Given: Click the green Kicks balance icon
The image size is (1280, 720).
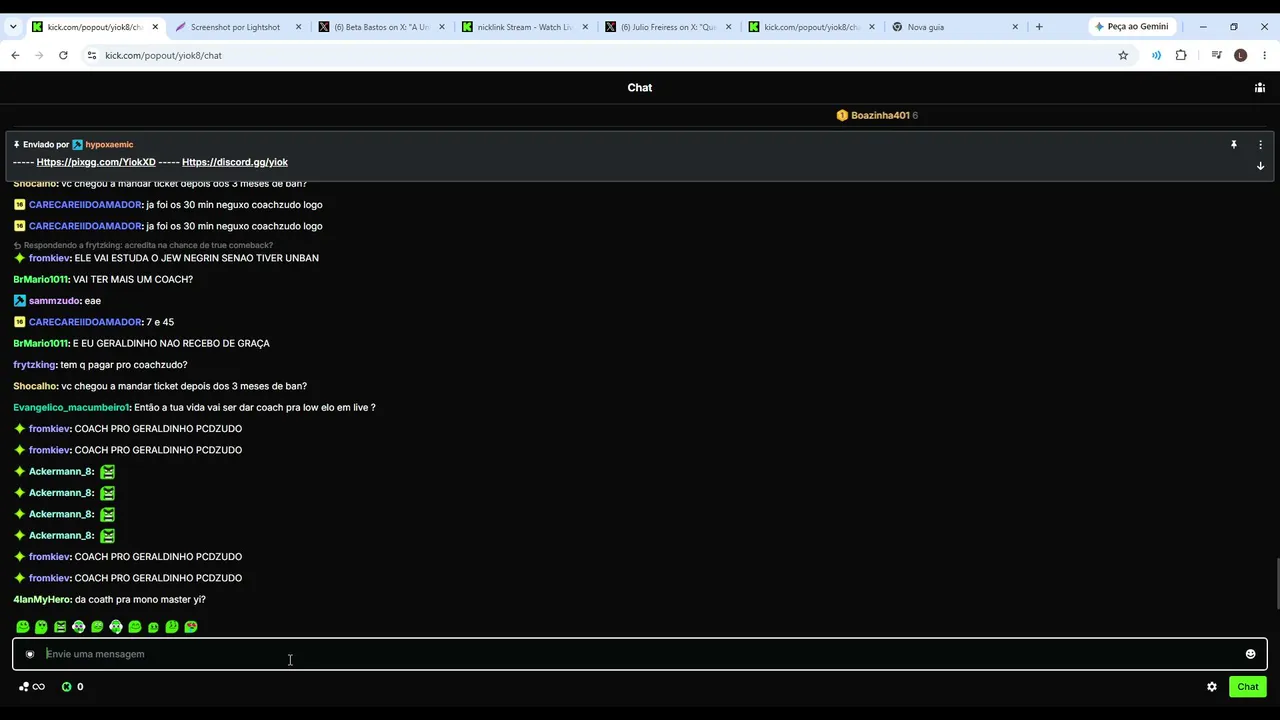Looking at the screenshot, I should pos(67,687).
